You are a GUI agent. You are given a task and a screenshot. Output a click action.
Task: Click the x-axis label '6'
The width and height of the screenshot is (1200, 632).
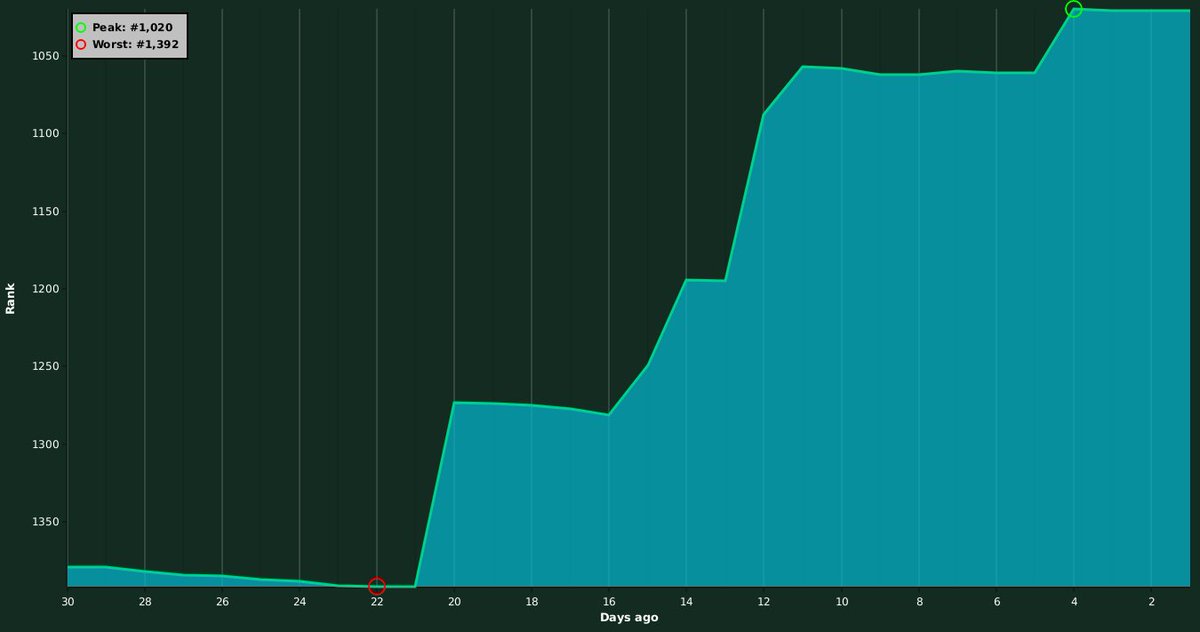coord(996,602)
